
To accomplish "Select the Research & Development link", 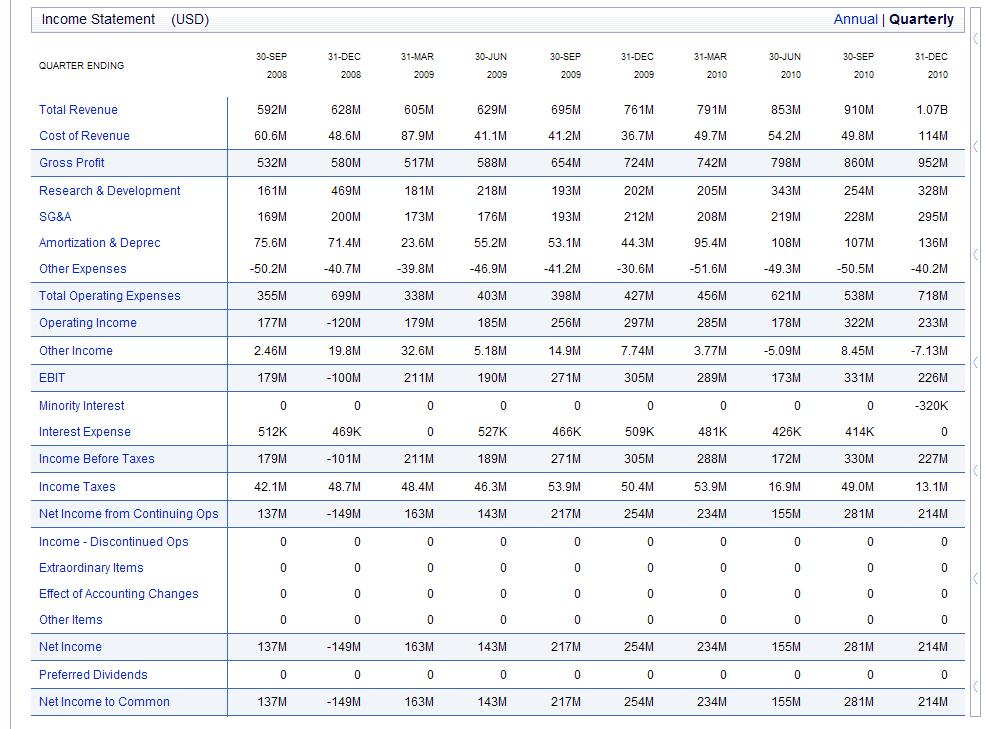I will click(x=109, y=191).
